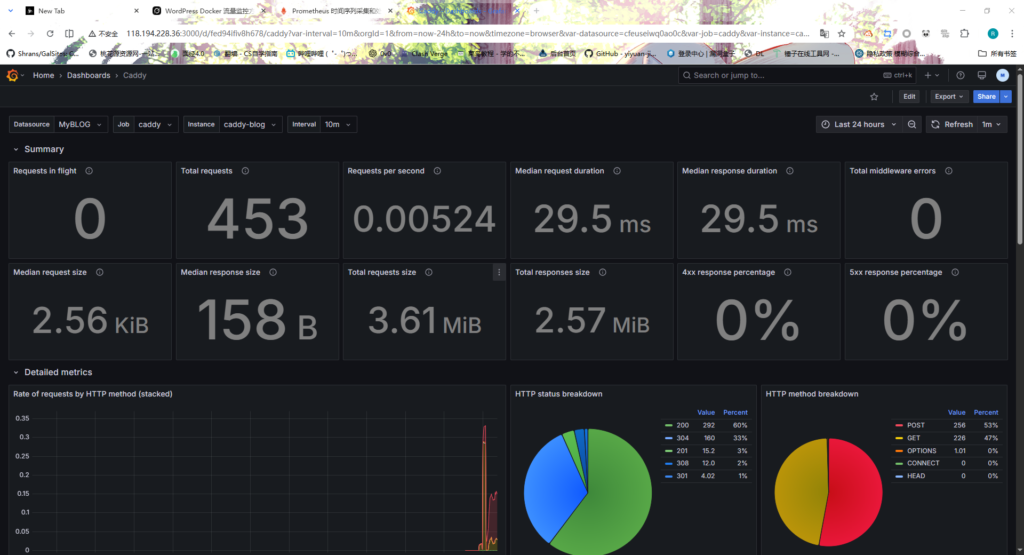The width and height of the screenshot is (1024, 555).
Task: Click the Edit dashboard button
Action: click(909, 97)
